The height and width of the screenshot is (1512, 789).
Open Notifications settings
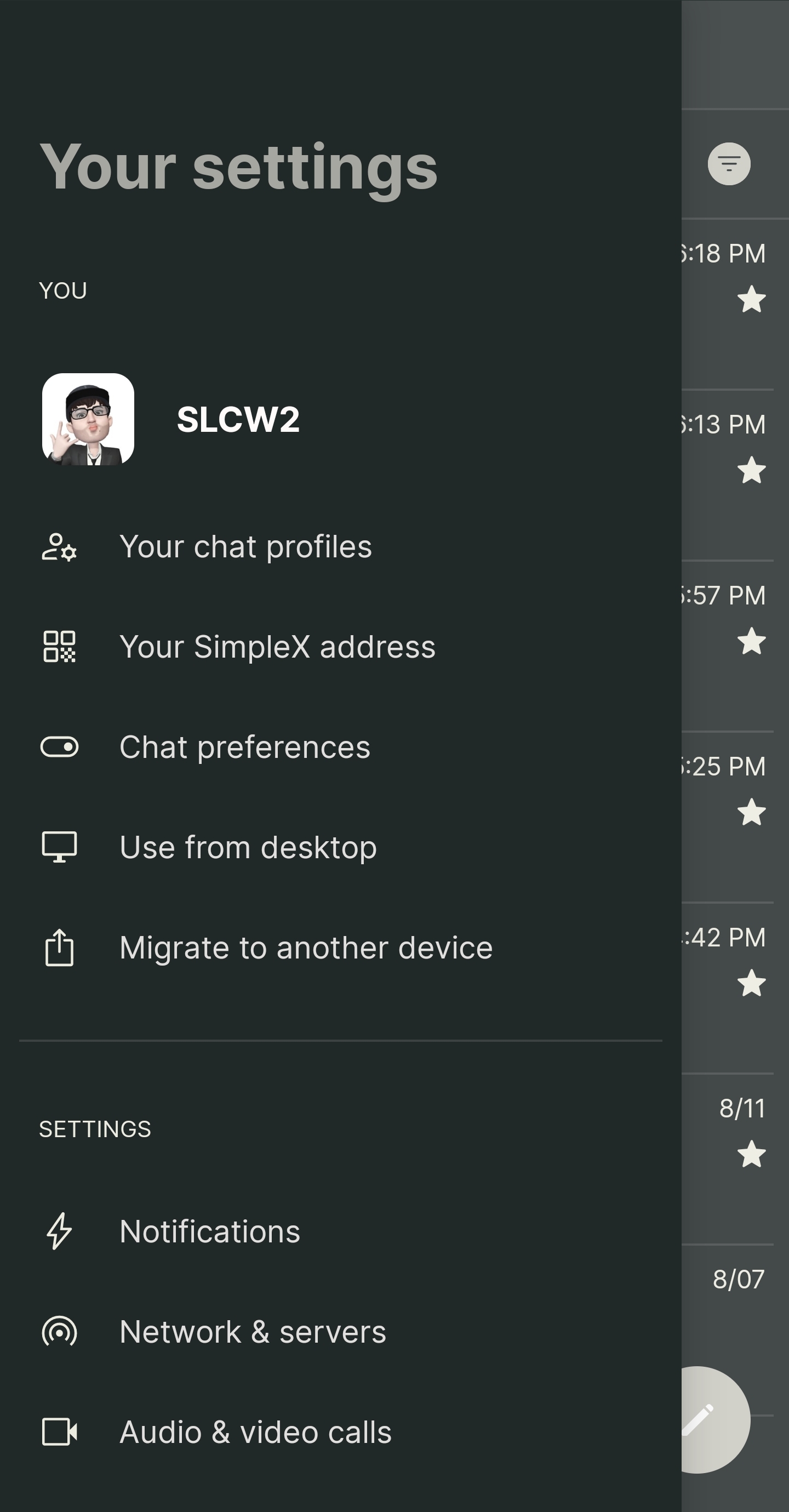pos(209,1231)
